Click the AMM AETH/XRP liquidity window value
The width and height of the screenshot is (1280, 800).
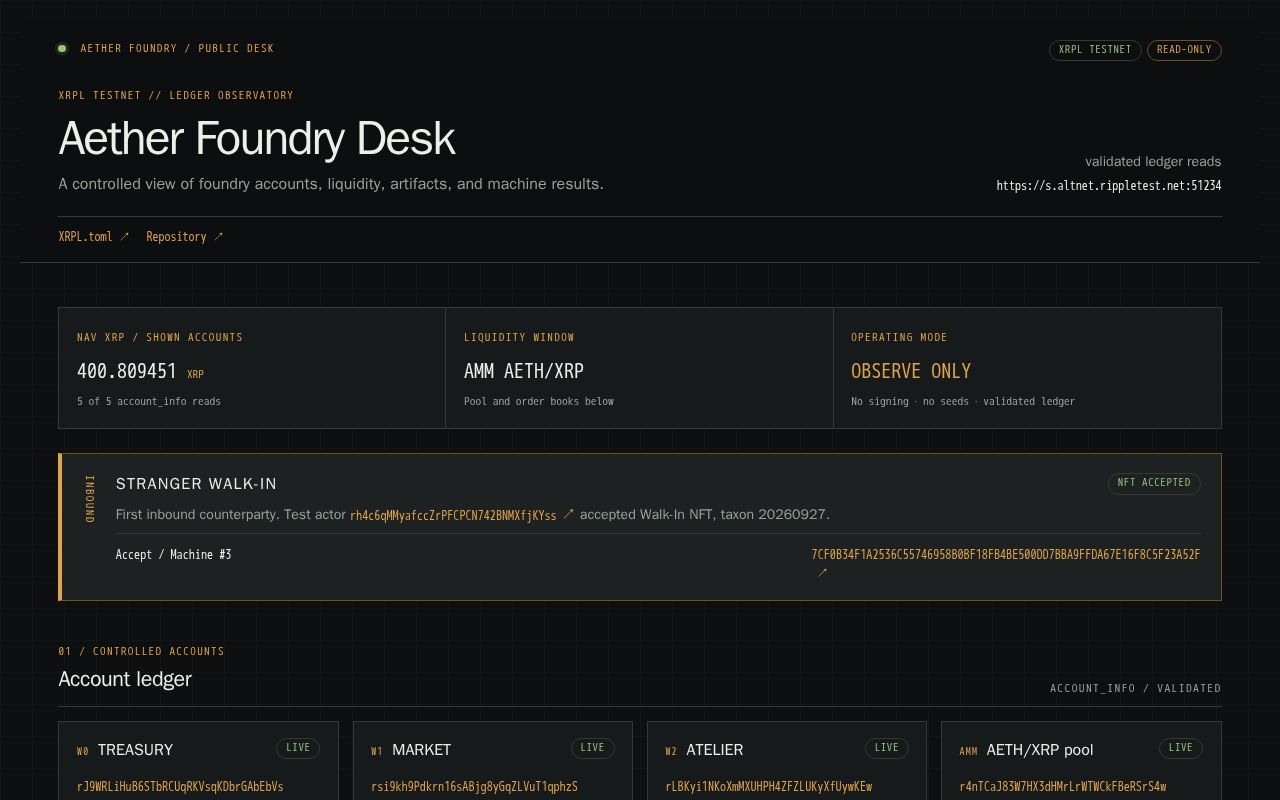coord(524,371)
